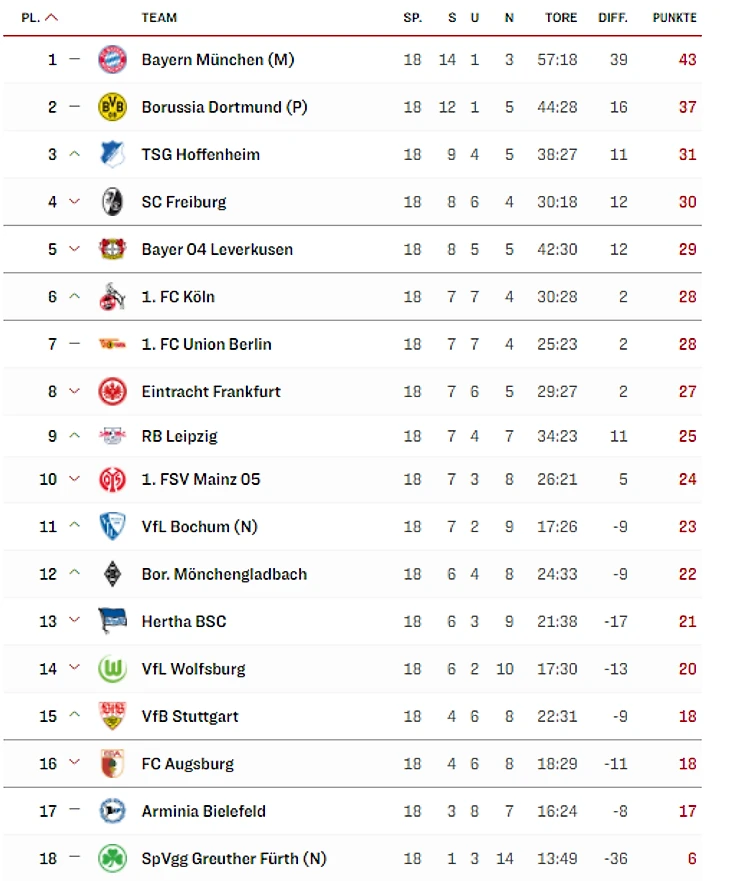Screen dimensions: 730x881
Task: Open the Bor. Mönchengladbach team link
Action: tap(224, 574)
